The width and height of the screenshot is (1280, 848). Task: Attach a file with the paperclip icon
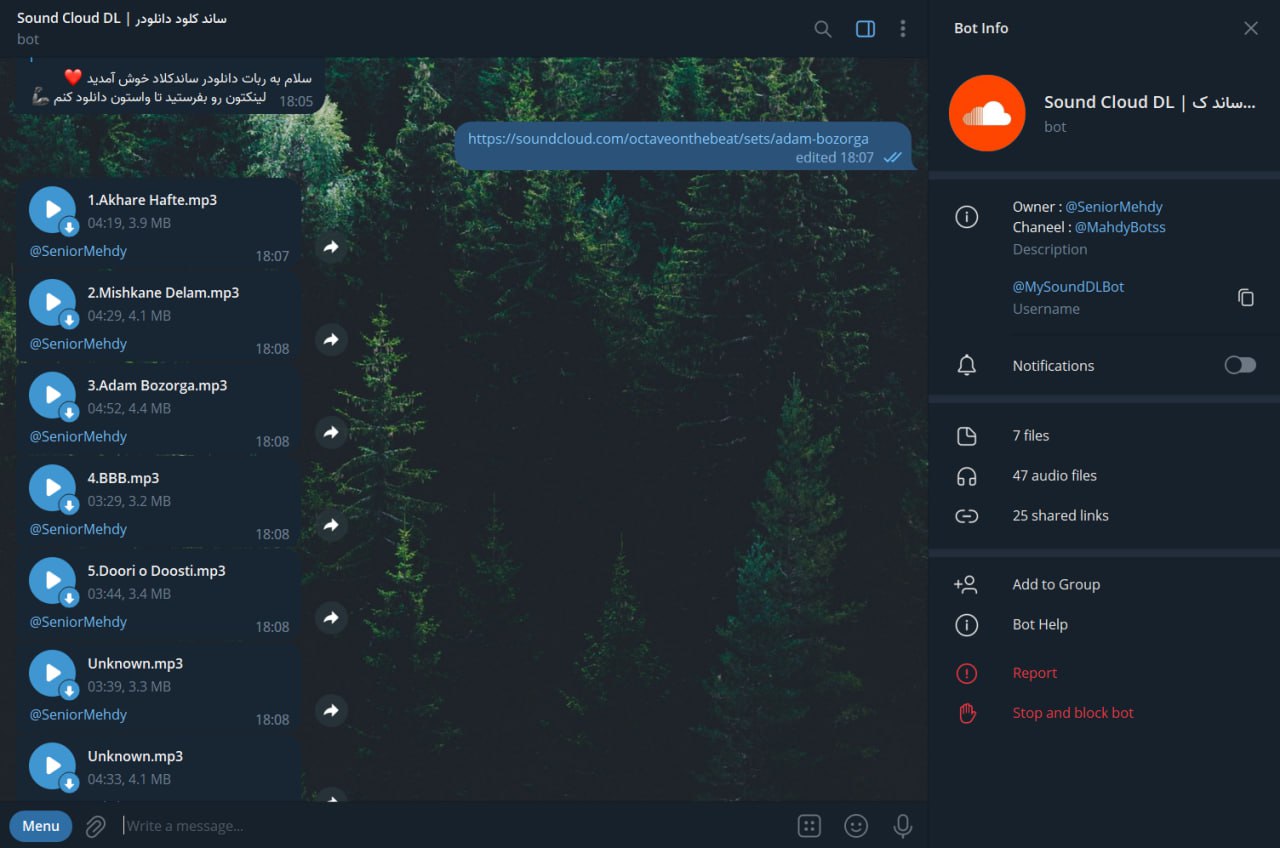96,827
